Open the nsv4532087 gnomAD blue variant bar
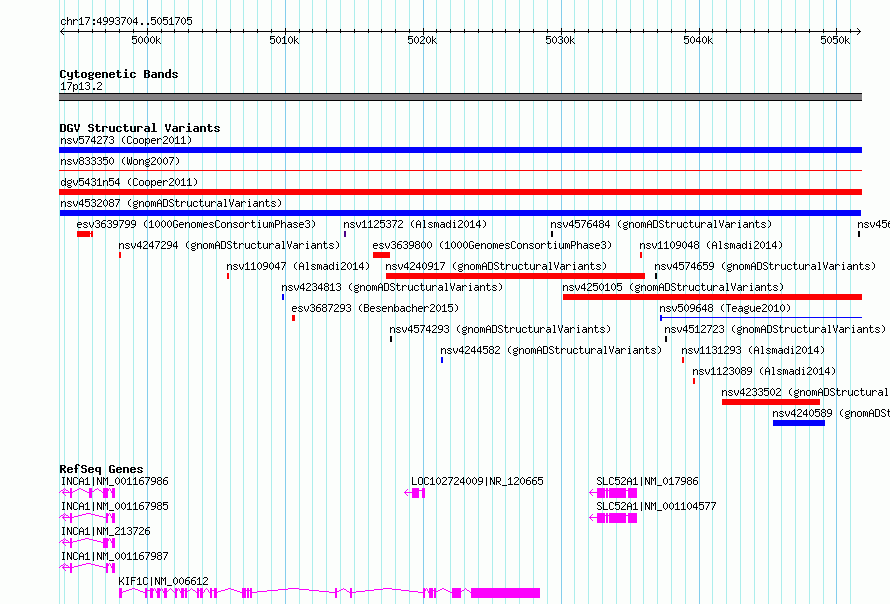Image resolution: width=890 pixels, height=604 pixels. [x=460, y=213]
